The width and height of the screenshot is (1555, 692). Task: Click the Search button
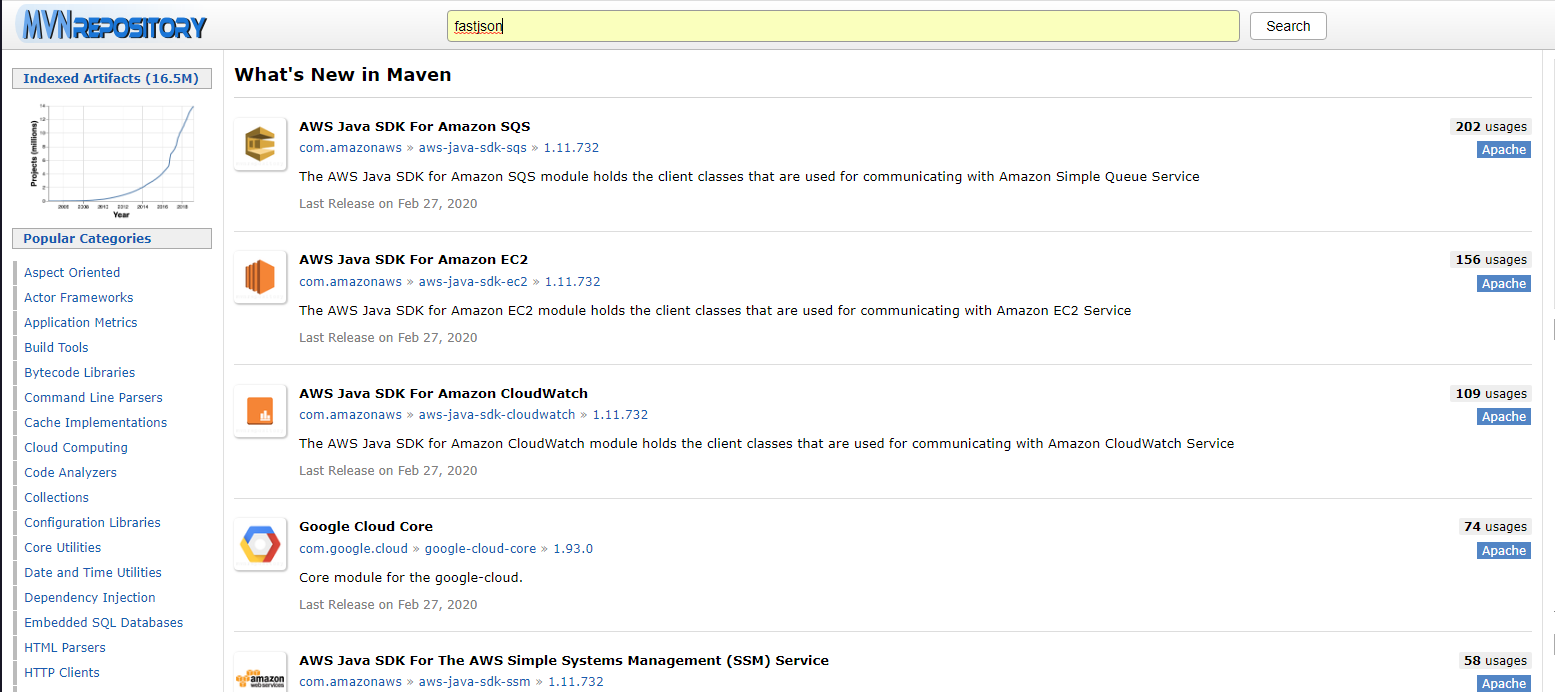point(1288,26)
